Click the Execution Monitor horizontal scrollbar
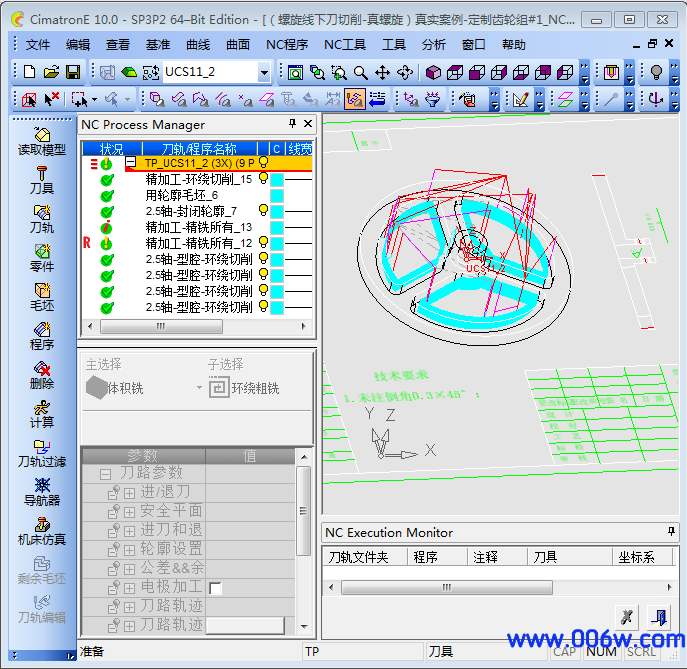Screen dimensions: 687x669 pos(446,587)
